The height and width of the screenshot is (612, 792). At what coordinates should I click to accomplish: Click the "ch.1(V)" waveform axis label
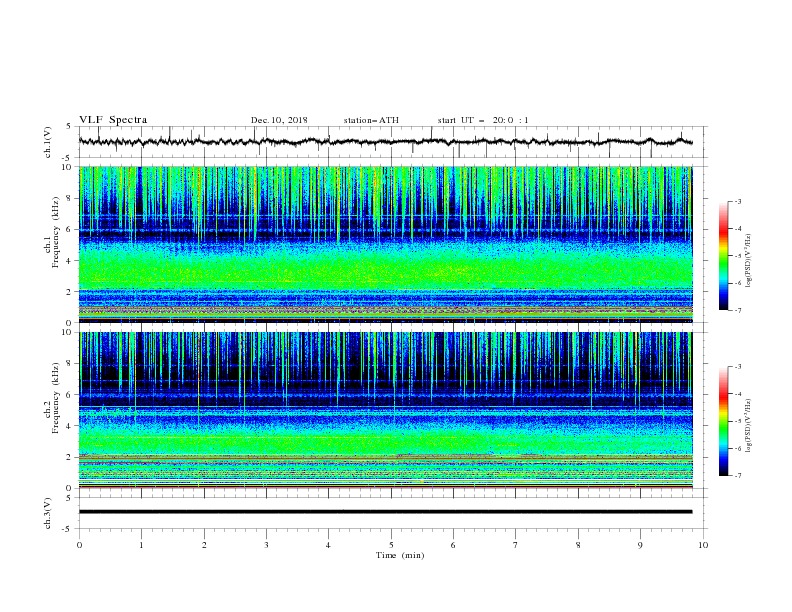click(48, 142)
